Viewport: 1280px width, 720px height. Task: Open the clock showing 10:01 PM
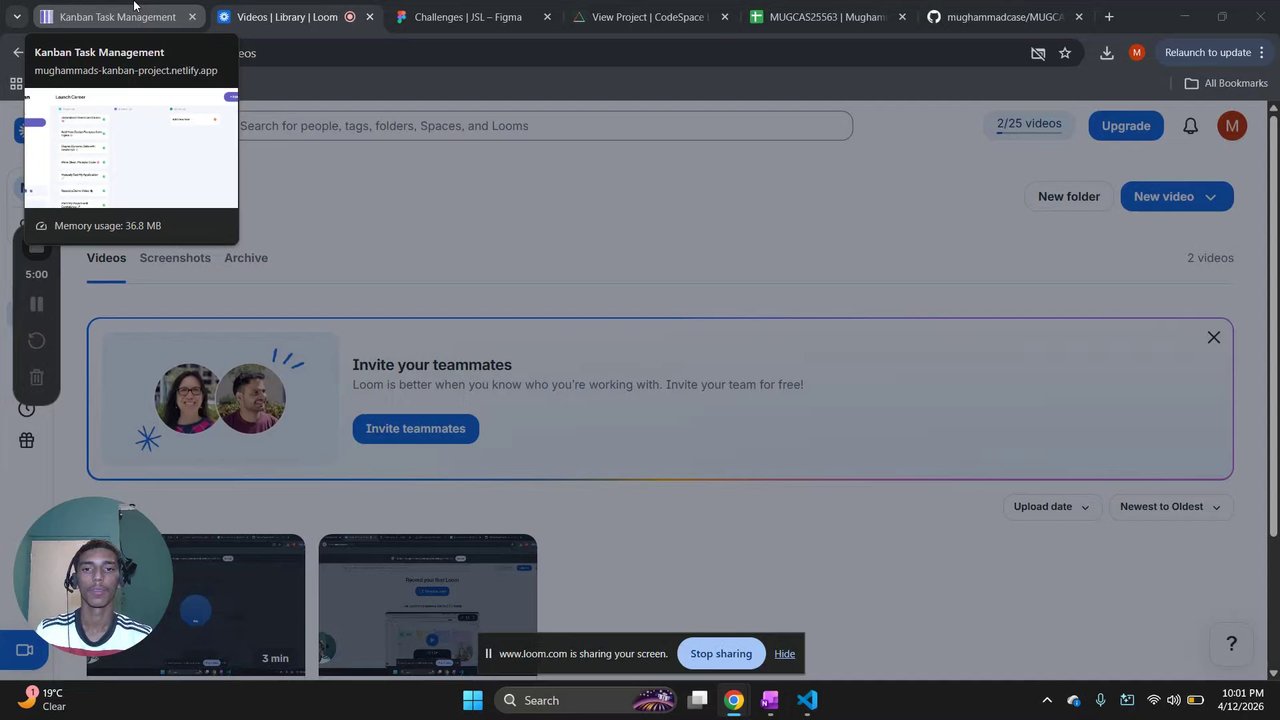1242,700
